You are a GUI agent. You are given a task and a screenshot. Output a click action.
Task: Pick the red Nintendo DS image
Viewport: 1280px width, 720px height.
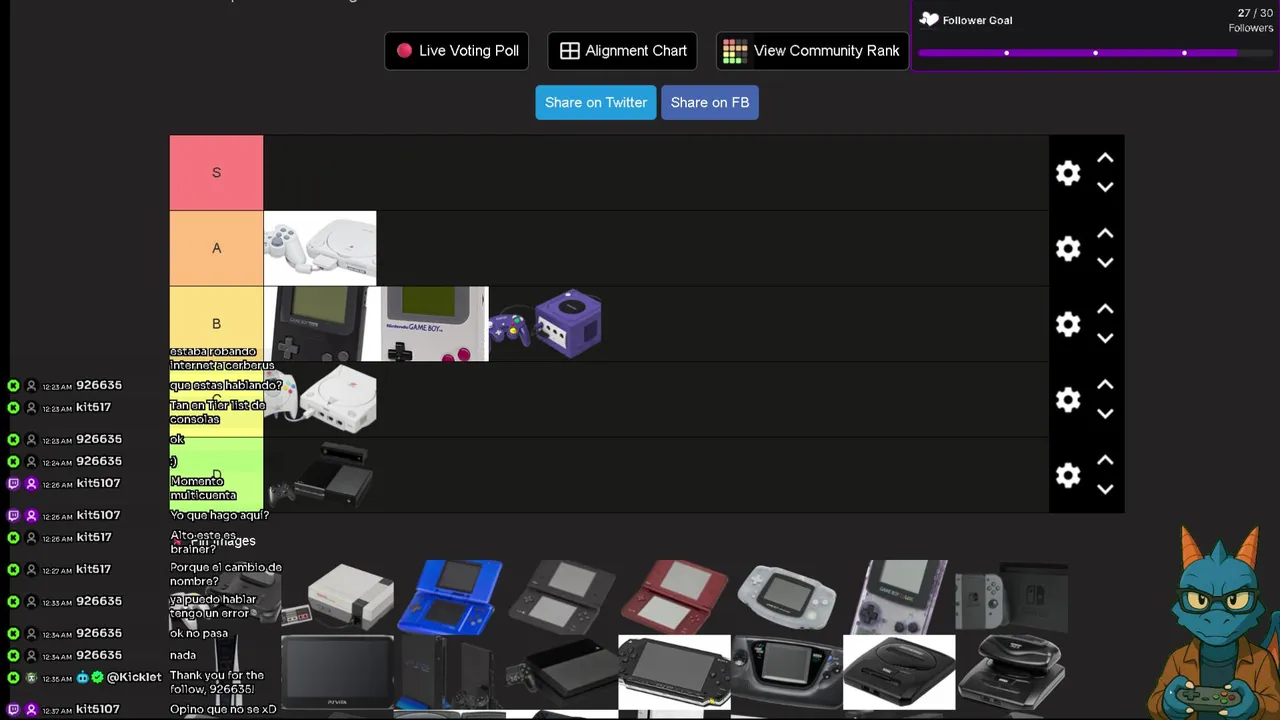(x=674, y=597)
